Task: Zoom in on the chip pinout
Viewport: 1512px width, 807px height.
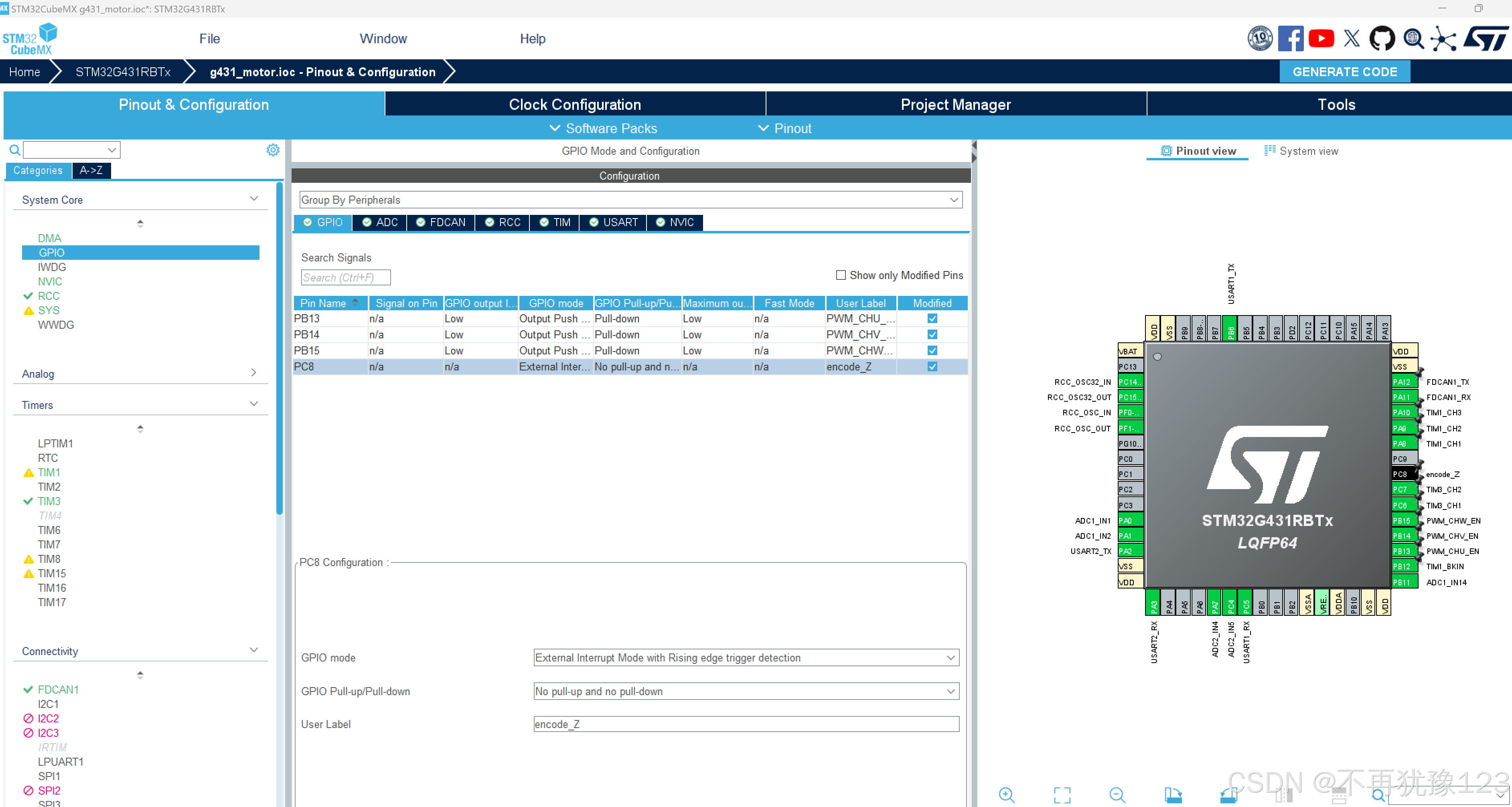Action: [x=1007, y=795]
